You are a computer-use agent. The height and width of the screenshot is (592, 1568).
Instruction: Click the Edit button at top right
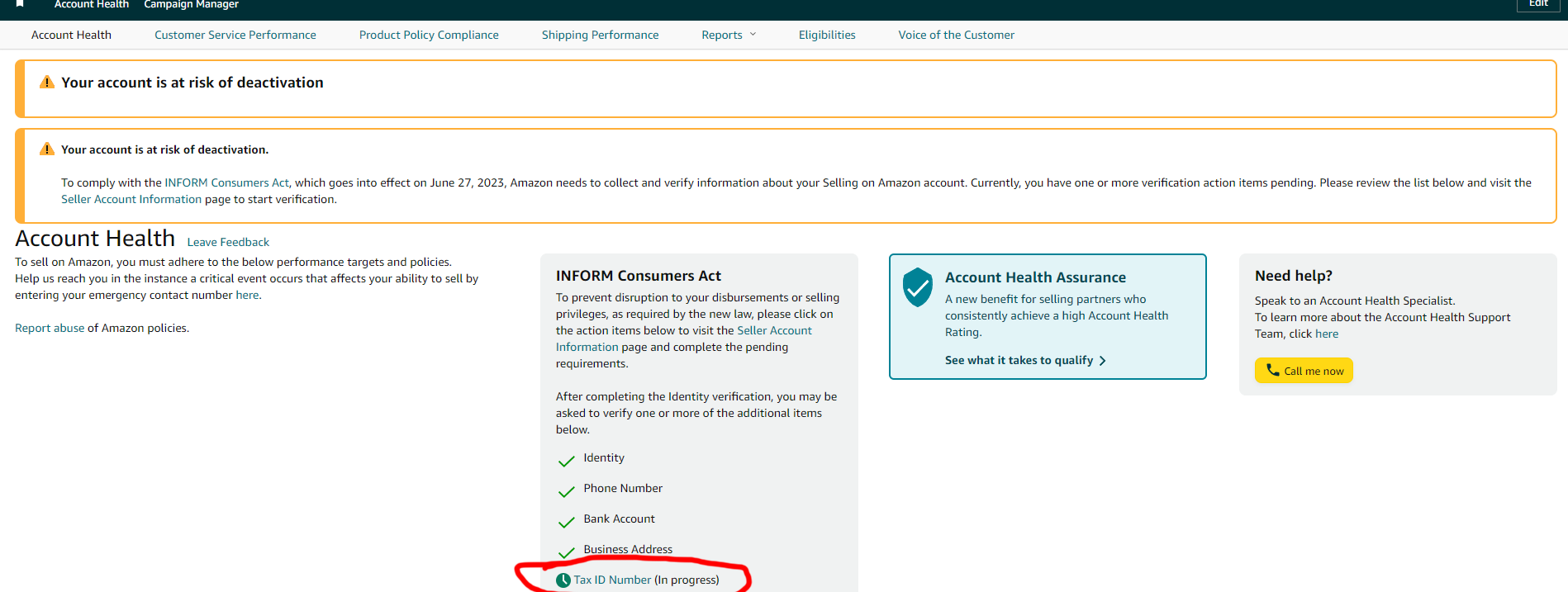[x=1538, y=4]
